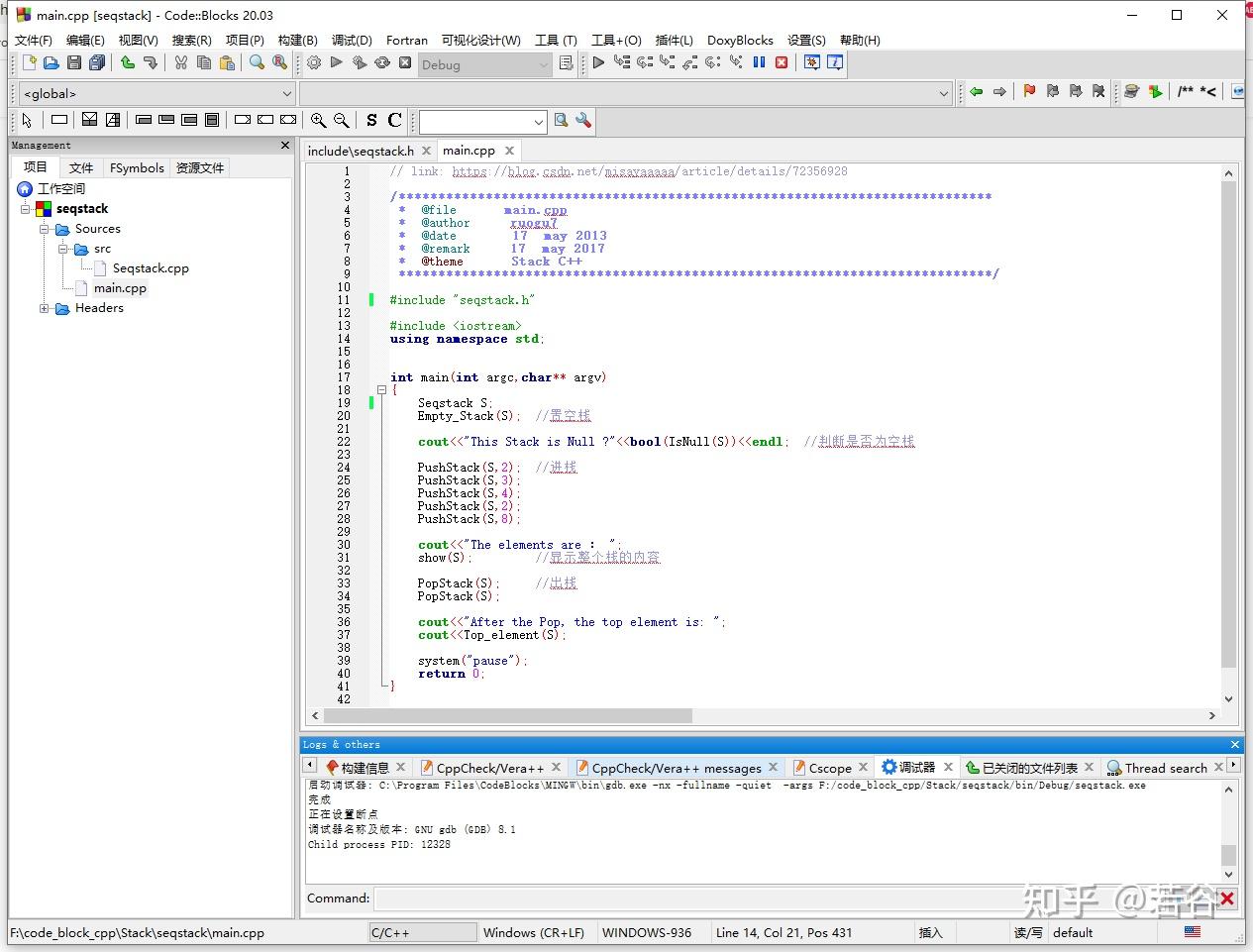Fold the main function at line 18
The height and width of the screenshot is (952, 1253).
(x=381, y=390)
